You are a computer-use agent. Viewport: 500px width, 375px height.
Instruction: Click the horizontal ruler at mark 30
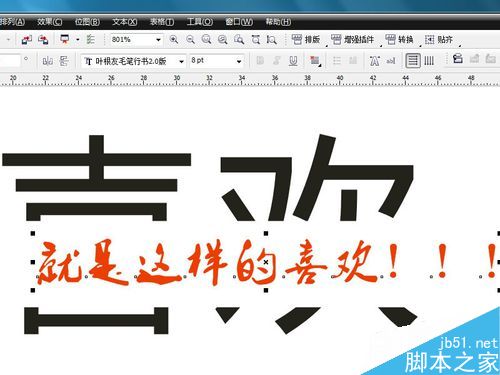(177, 79)
